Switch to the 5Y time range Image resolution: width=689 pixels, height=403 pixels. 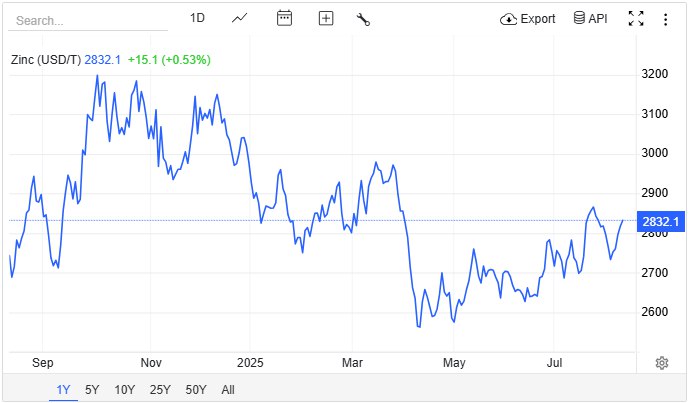click(92, 390)
